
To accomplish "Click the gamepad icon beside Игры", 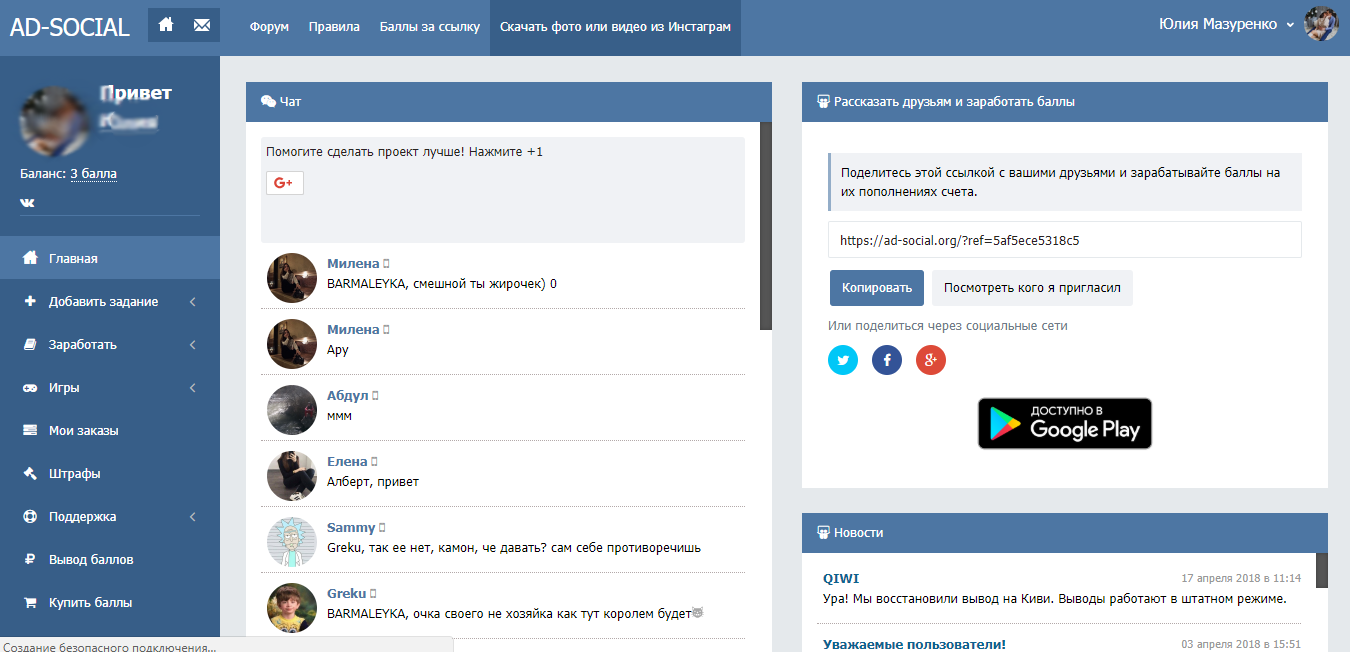I will click(30, 388).
